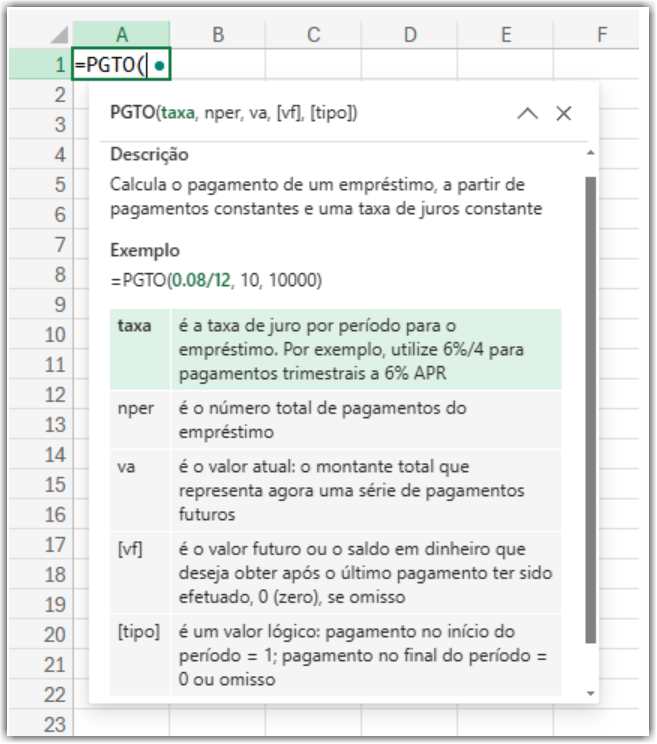Click the select-all corner triangle
Image resolution: width=657 pixels, height=744 pixels.
[x=60, y=35]
